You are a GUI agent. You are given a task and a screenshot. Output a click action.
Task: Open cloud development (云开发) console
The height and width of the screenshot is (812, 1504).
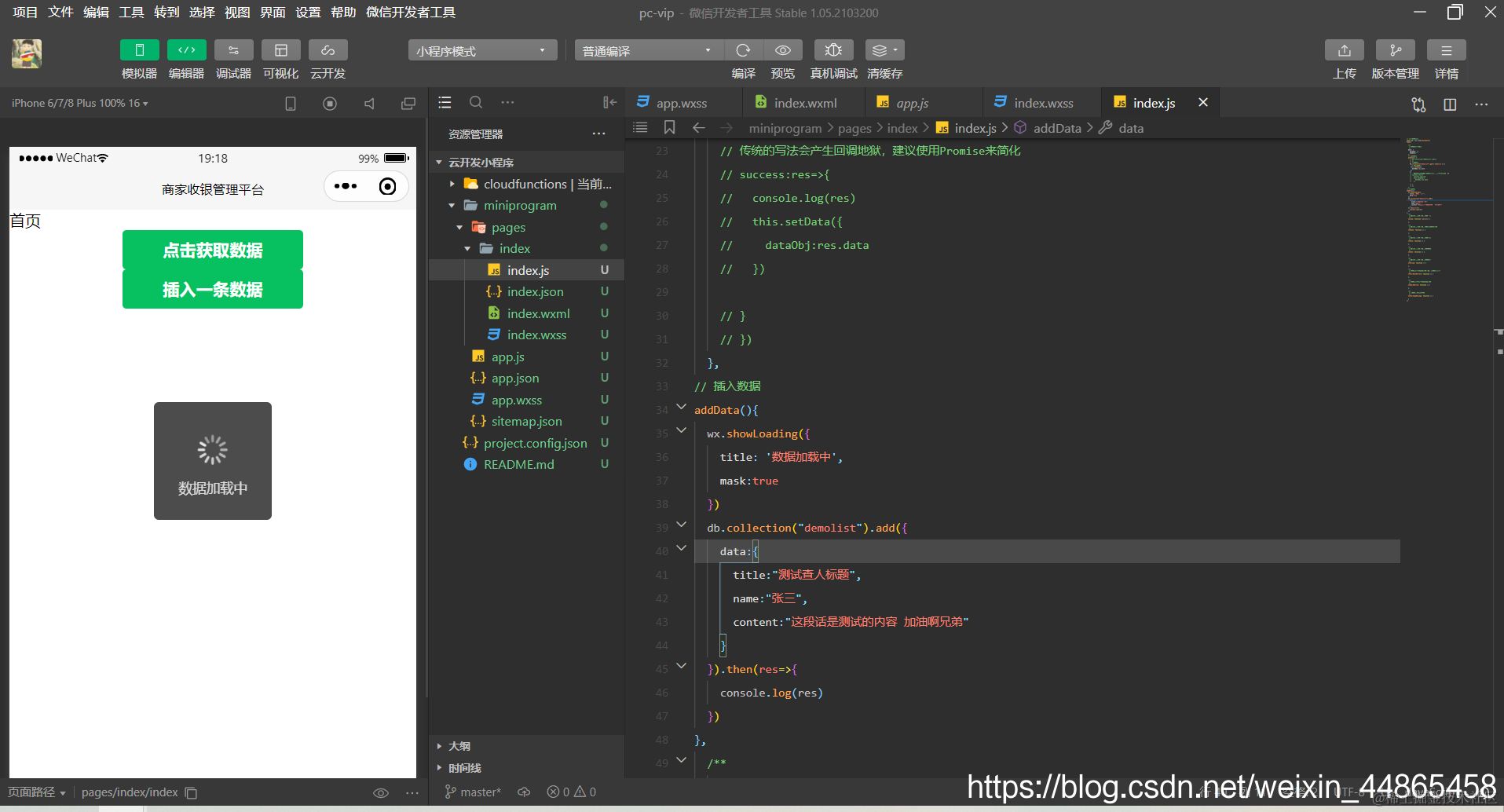328,50
